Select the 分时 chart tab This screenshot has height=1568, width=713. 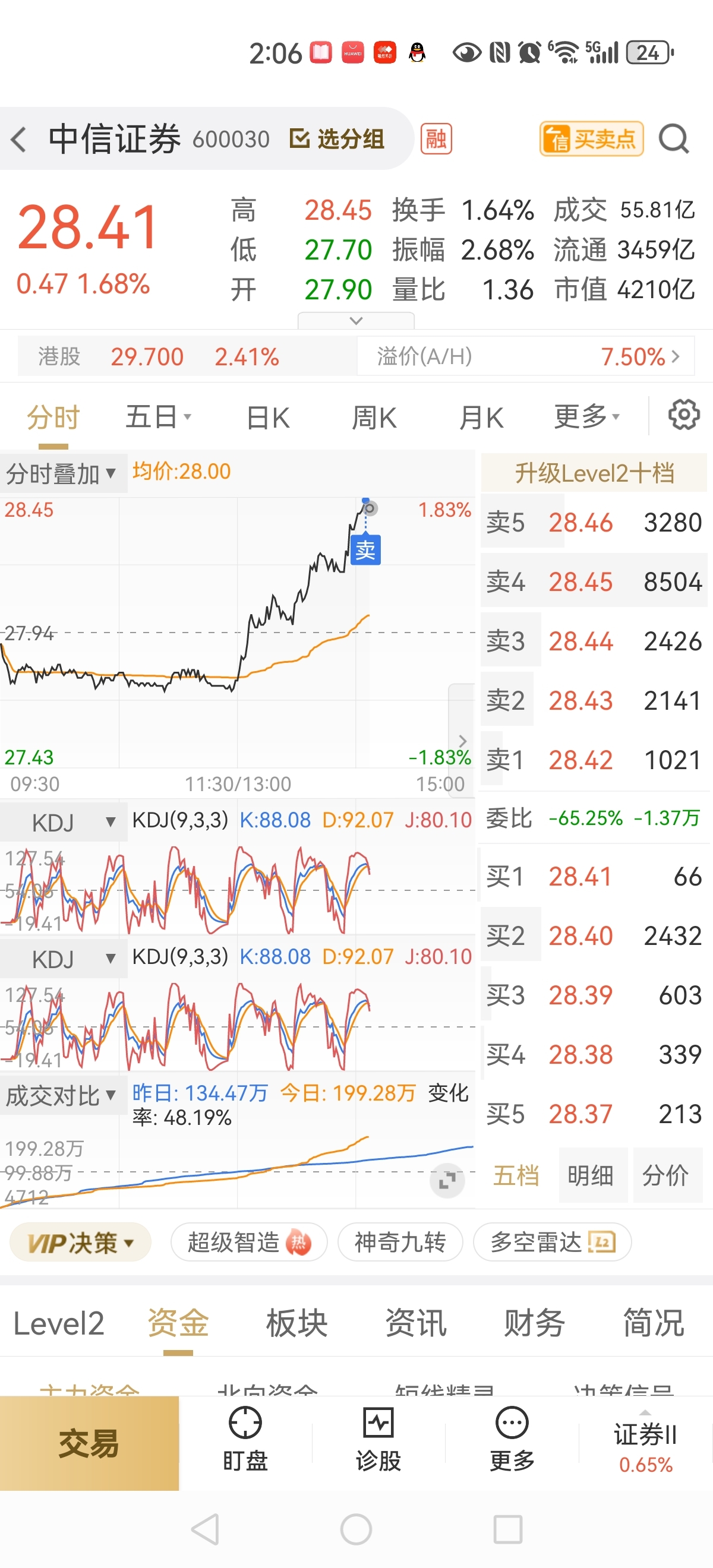[53, 418]
